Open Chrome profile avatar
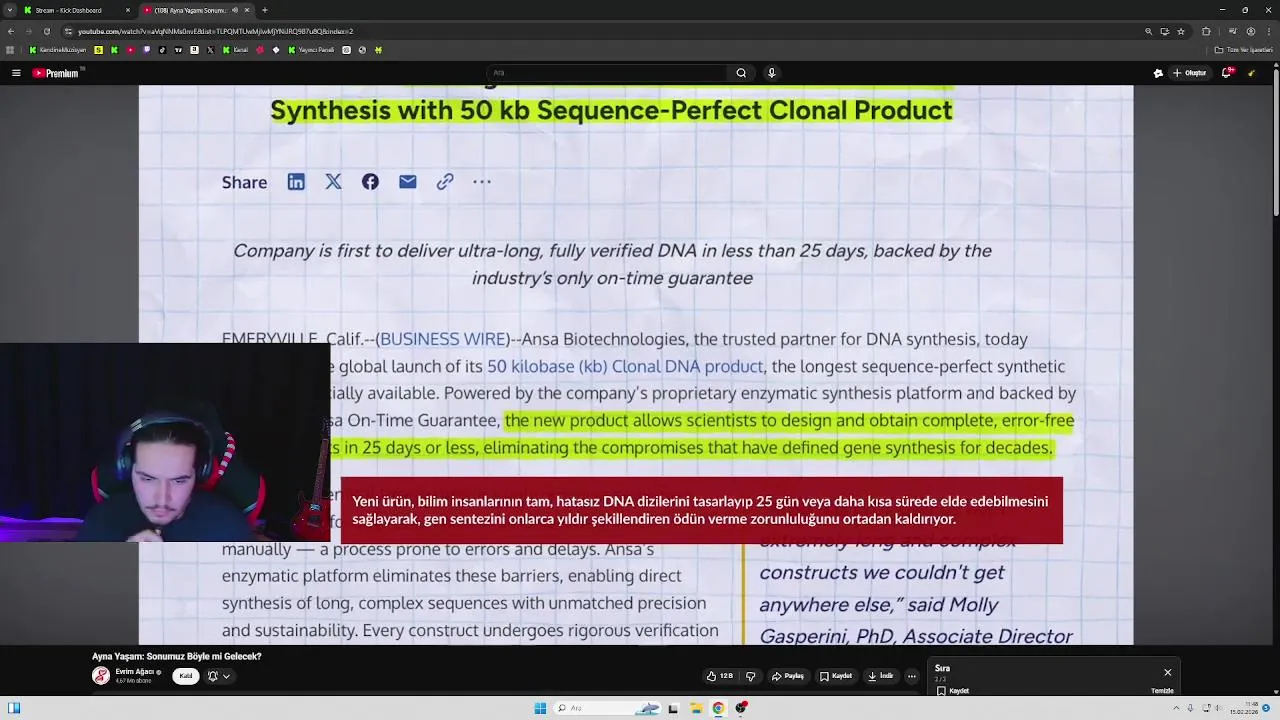The image size is (1280, 720). pos(1251,31)
